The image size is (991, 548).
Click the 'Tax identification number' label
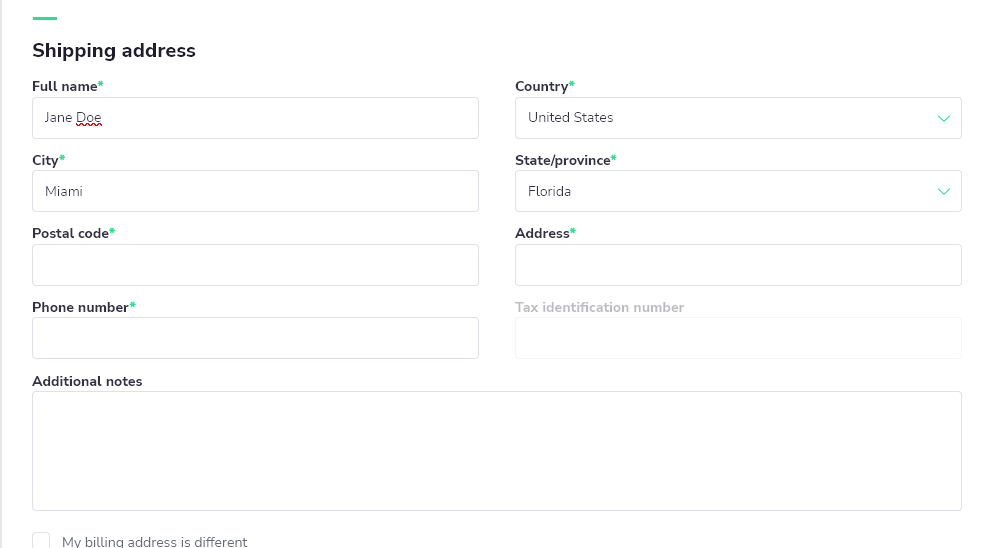click(x=599, y=307)
